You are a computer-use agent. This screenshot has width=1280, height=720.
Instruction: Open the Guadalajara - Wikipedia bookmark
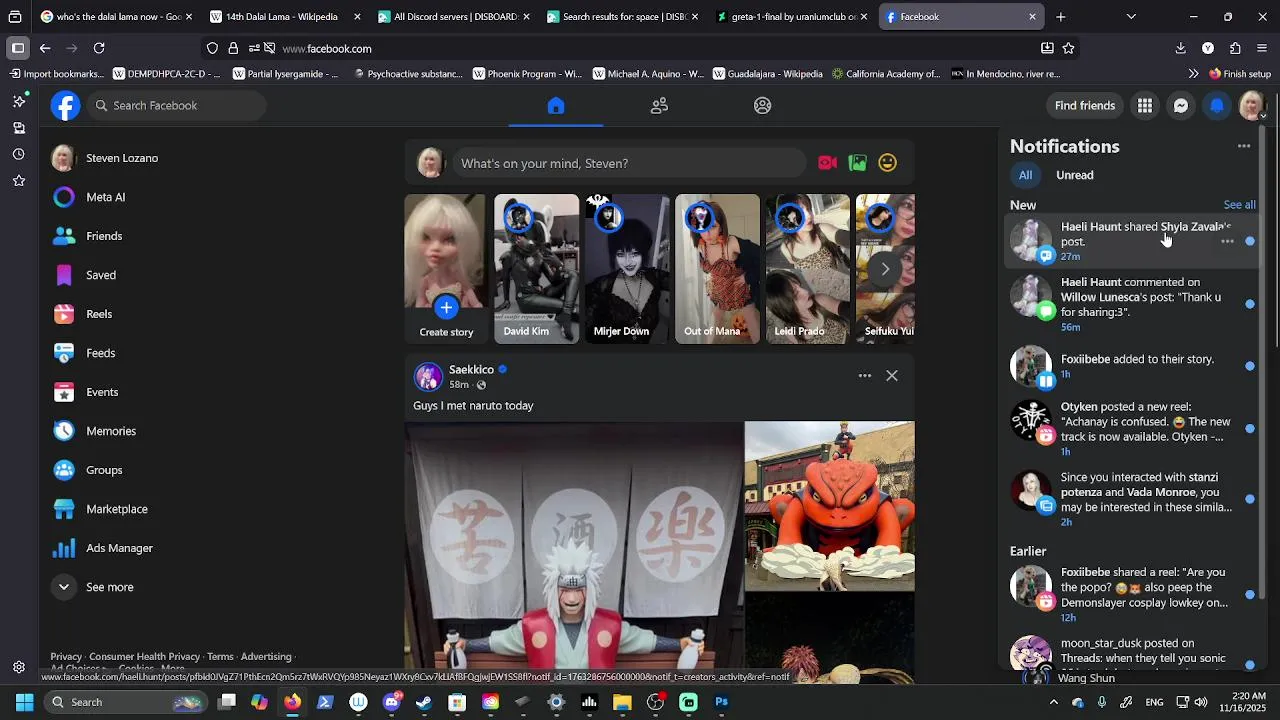tap(767, 74)
